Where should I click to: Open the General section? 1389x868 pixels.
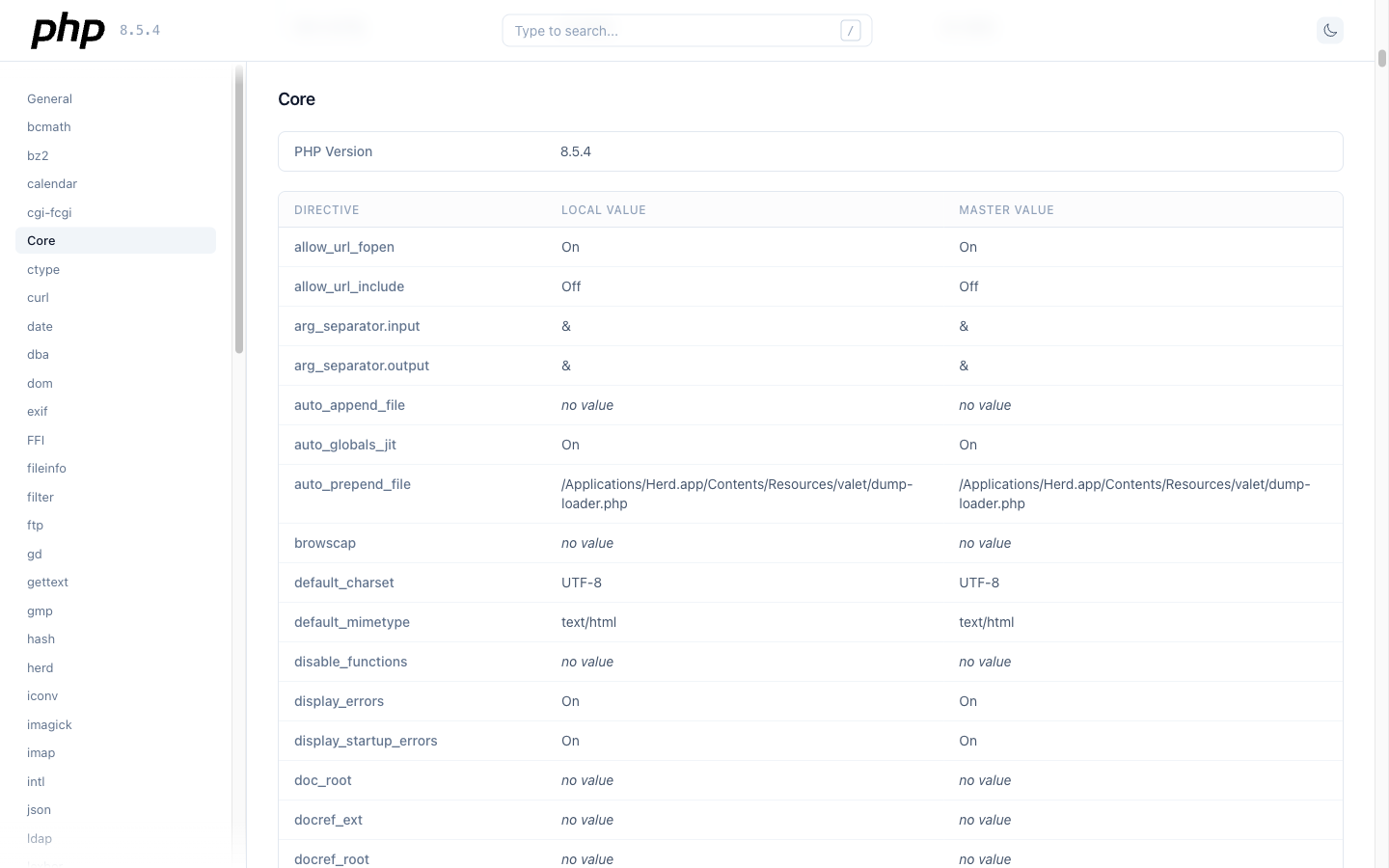coord(49,98)
